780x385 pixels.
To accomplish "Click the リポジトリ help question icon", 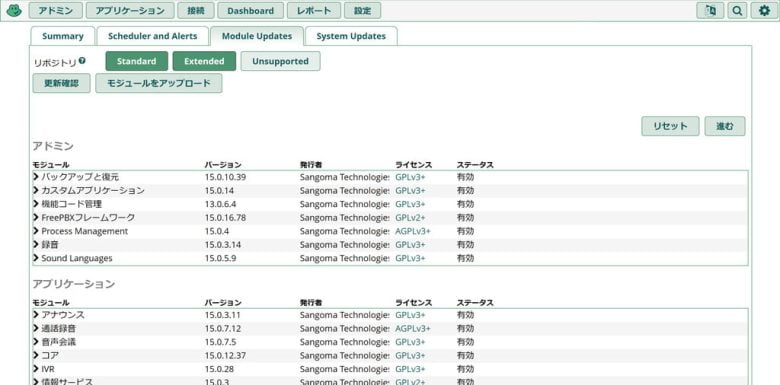I will pos(82,61).
